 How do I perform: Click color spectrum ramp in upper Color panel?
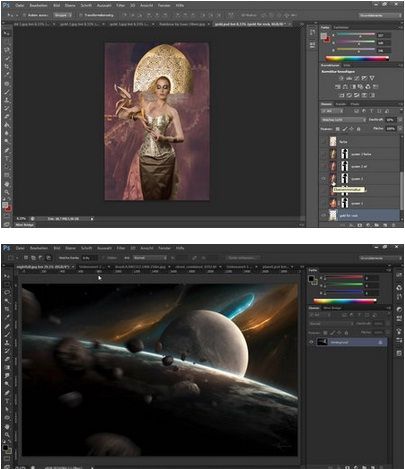357,58
